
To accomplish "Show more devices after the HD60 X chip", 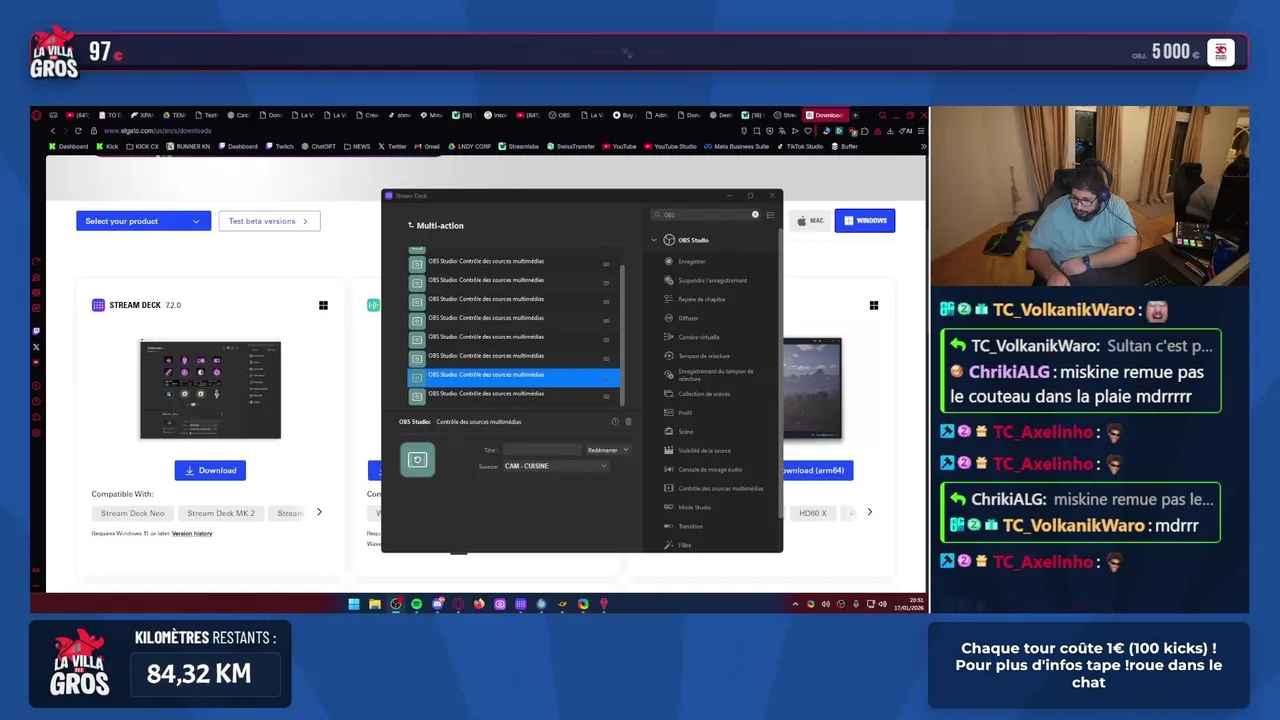I will 869,512.
